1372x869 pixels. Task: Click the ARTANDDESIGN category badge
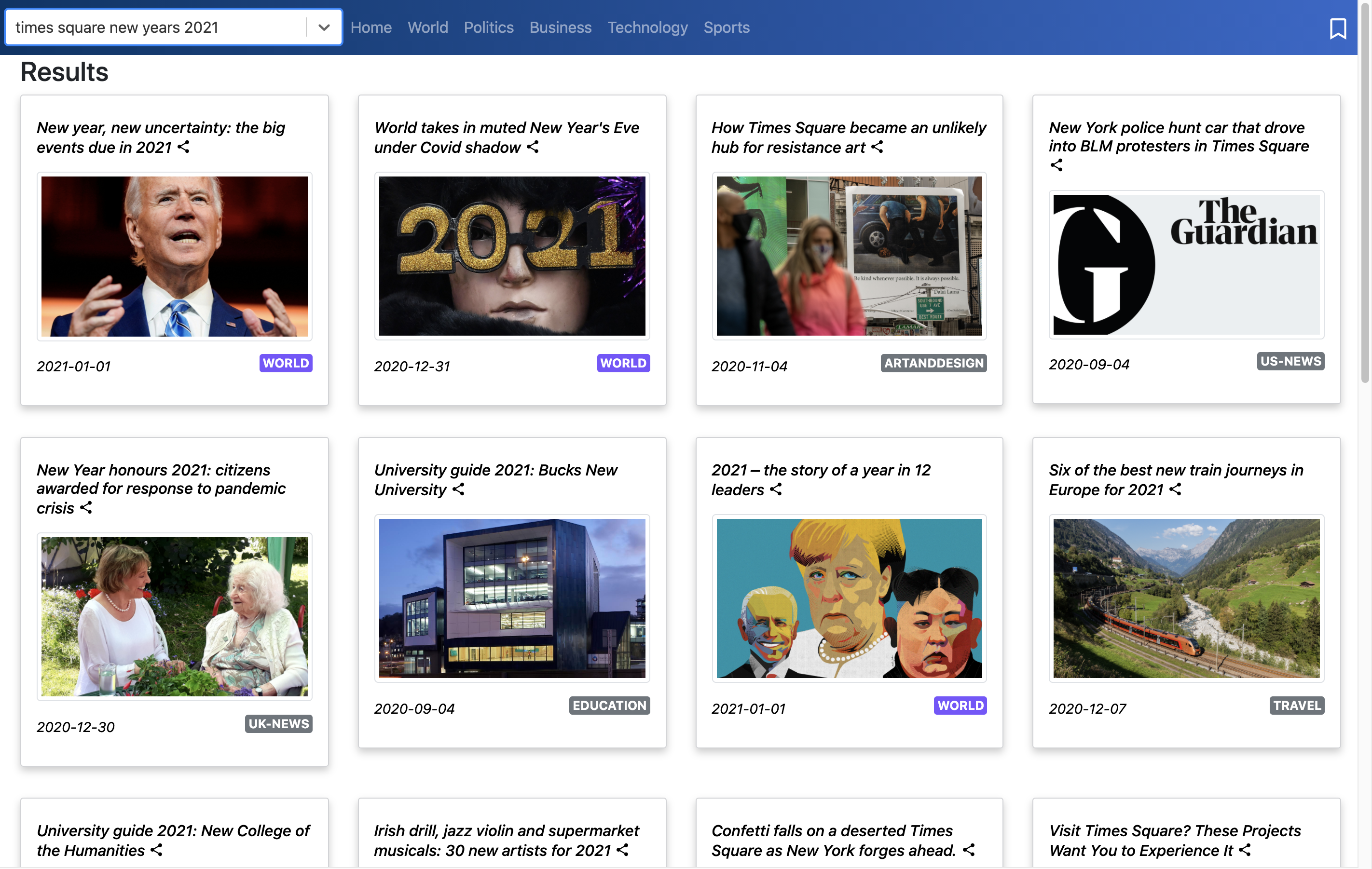coord(934,363)
